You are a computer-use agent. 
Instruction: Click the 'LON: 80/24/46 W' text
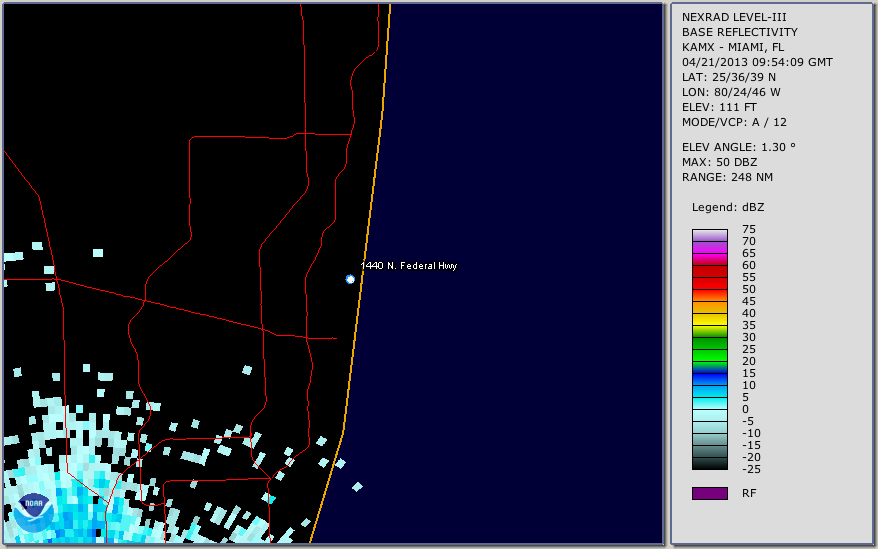click(x=731, y=92)
